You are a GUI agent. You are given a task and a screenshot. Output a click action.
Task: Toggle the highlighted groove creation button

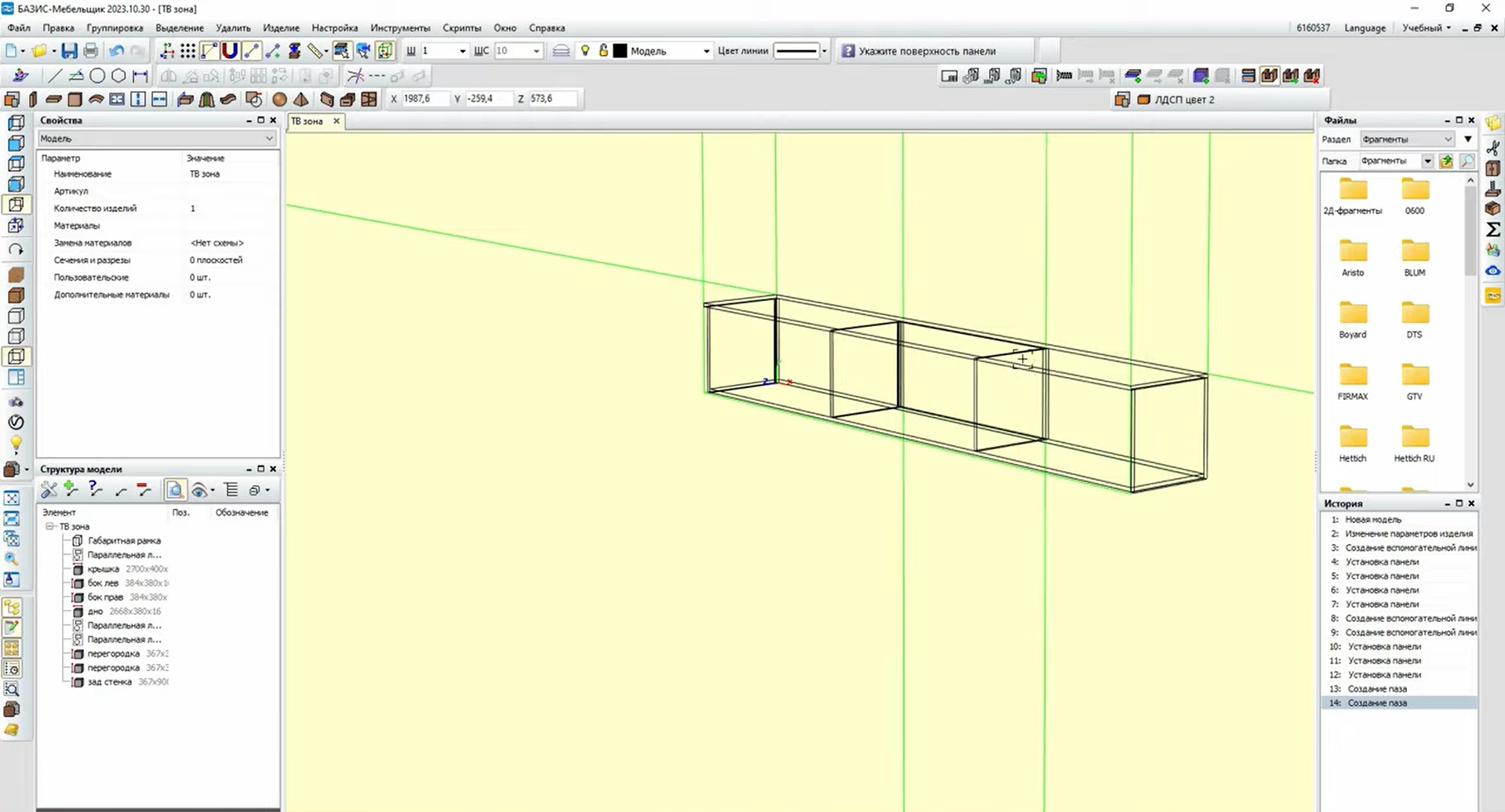(1269, 76)
